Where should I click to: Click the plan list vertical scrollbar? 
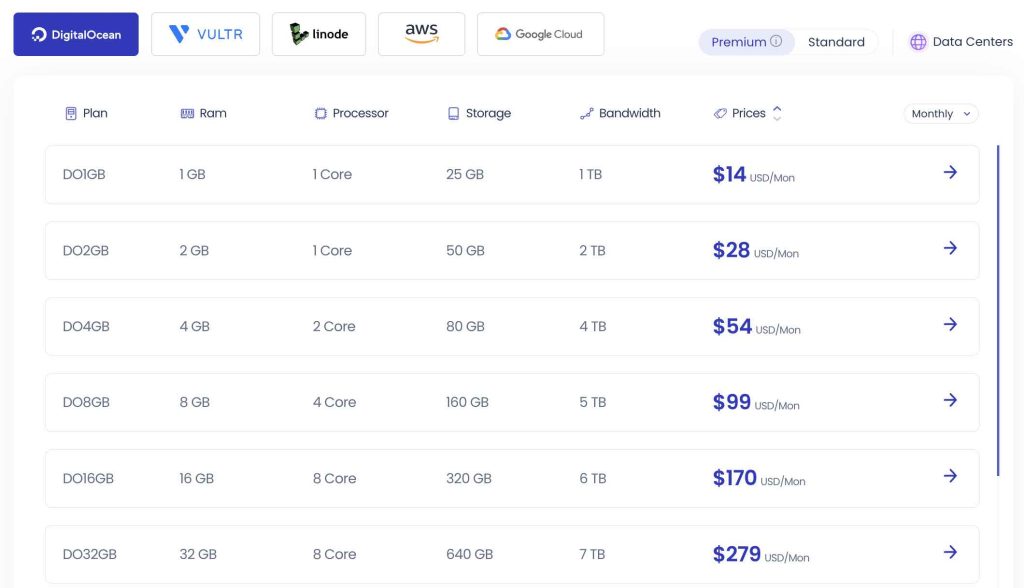998,310
